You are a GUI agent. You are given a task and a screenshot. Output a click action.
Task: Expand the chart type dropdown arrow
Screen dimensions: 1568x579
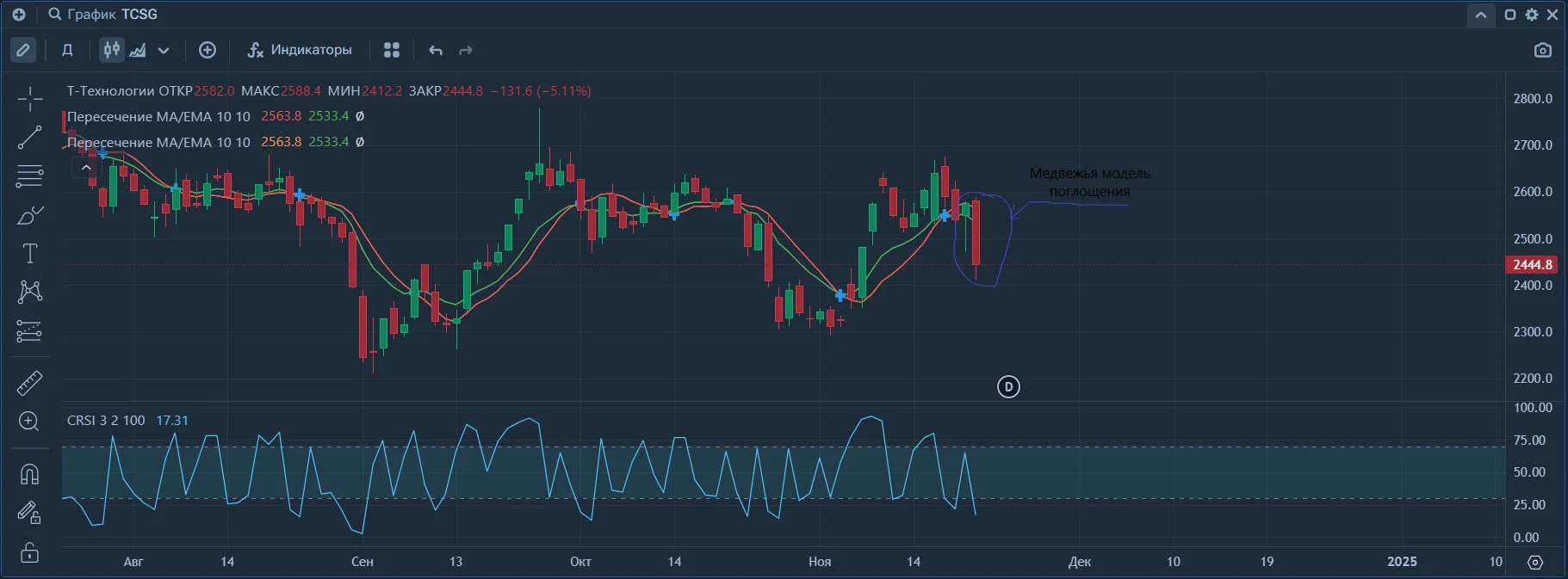(164, 50)
